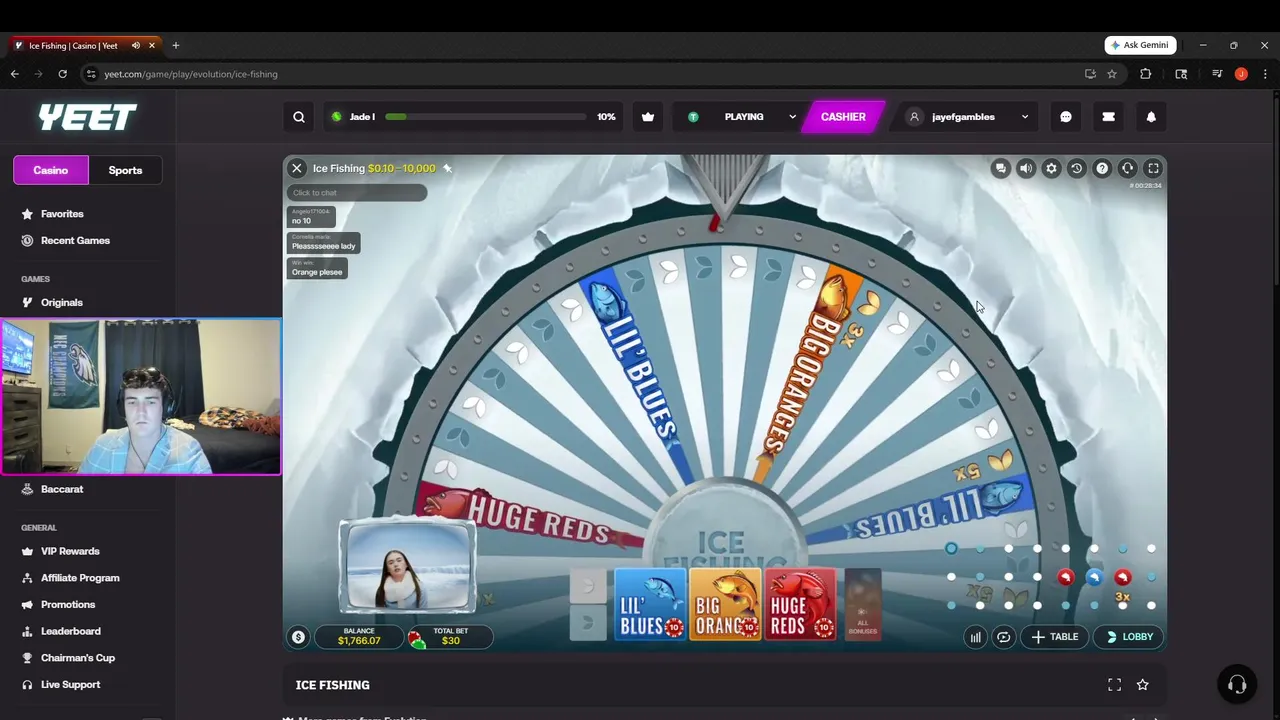The image size is (1280, 720).
Task: Contact live support headset in game
Action: pyautogui.click(x=1127, y=169)
